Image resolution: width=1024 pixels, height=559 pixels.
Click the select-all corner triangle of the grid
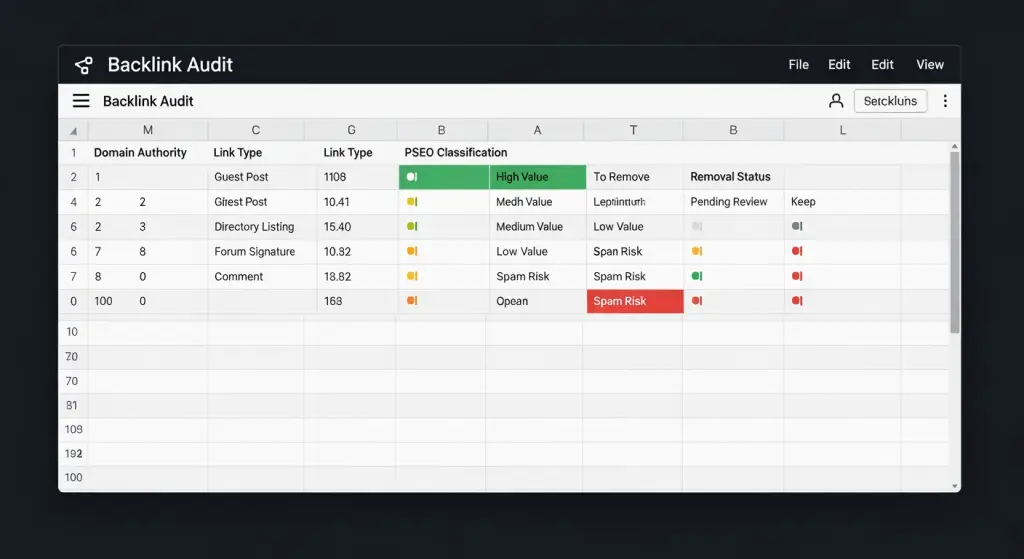point(73,131)
